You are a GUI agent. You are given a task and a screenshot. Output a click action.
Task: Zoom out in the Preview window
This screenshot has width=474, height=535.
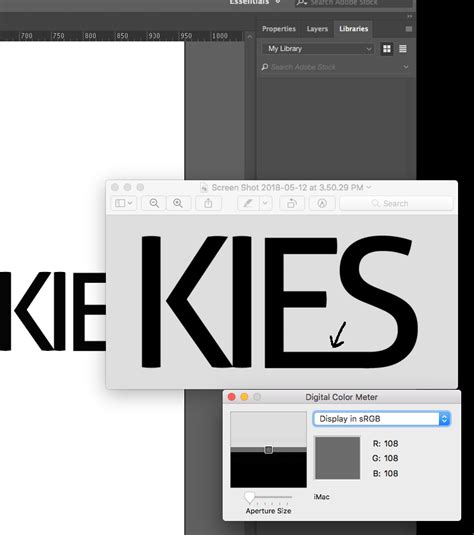click(x=154, y=203)
